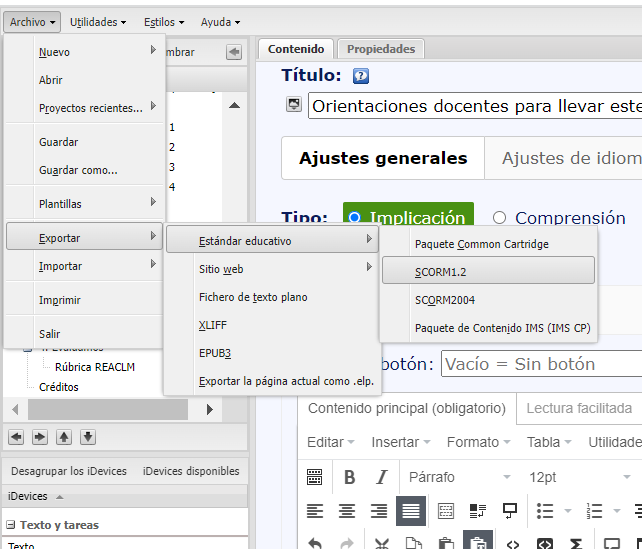The width and height of the screenshot is (642, 549).
Task: Move node up with the up arrow button
Action: 64,437
